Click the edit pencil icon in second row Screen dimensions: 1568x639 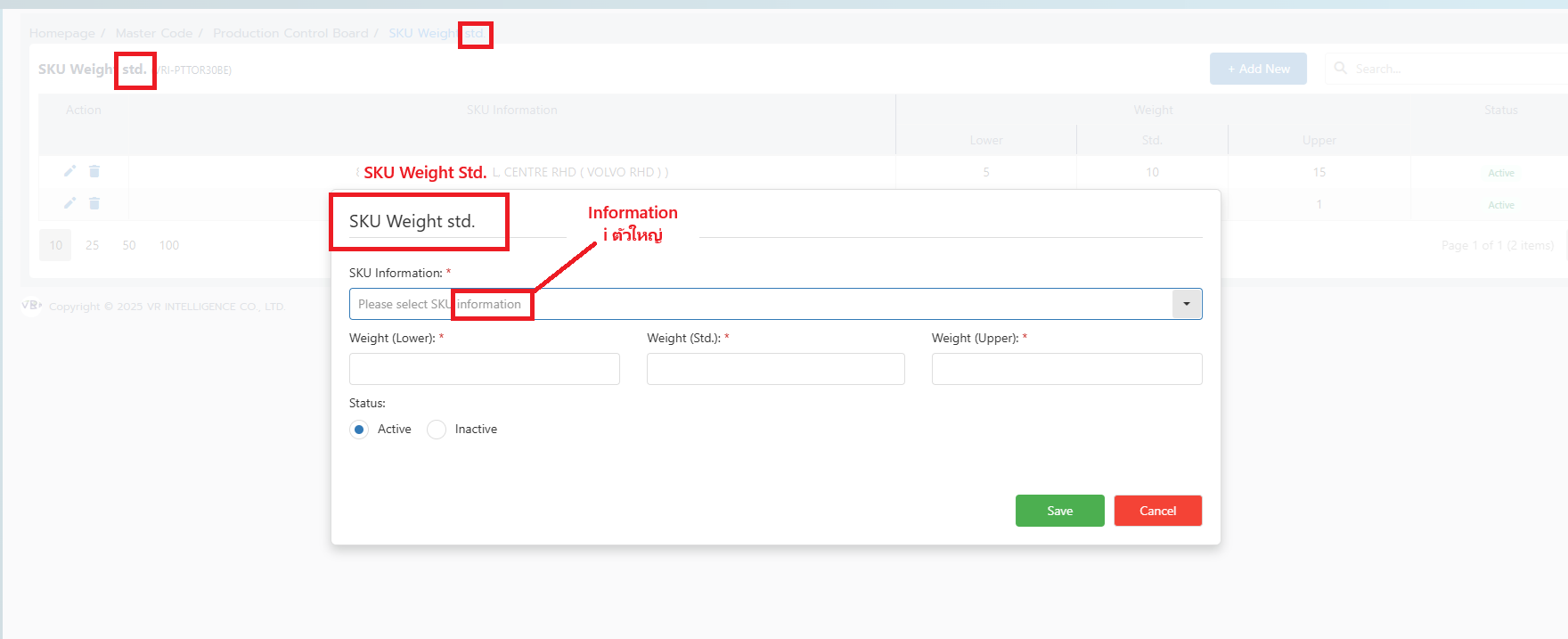tap(69, 203)
